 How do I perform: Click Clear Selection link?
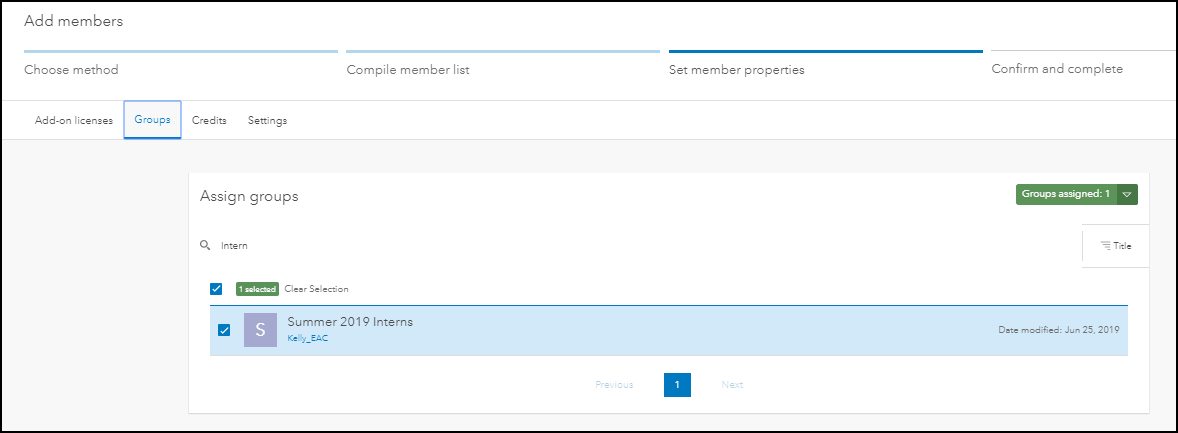tap(316, 289)
